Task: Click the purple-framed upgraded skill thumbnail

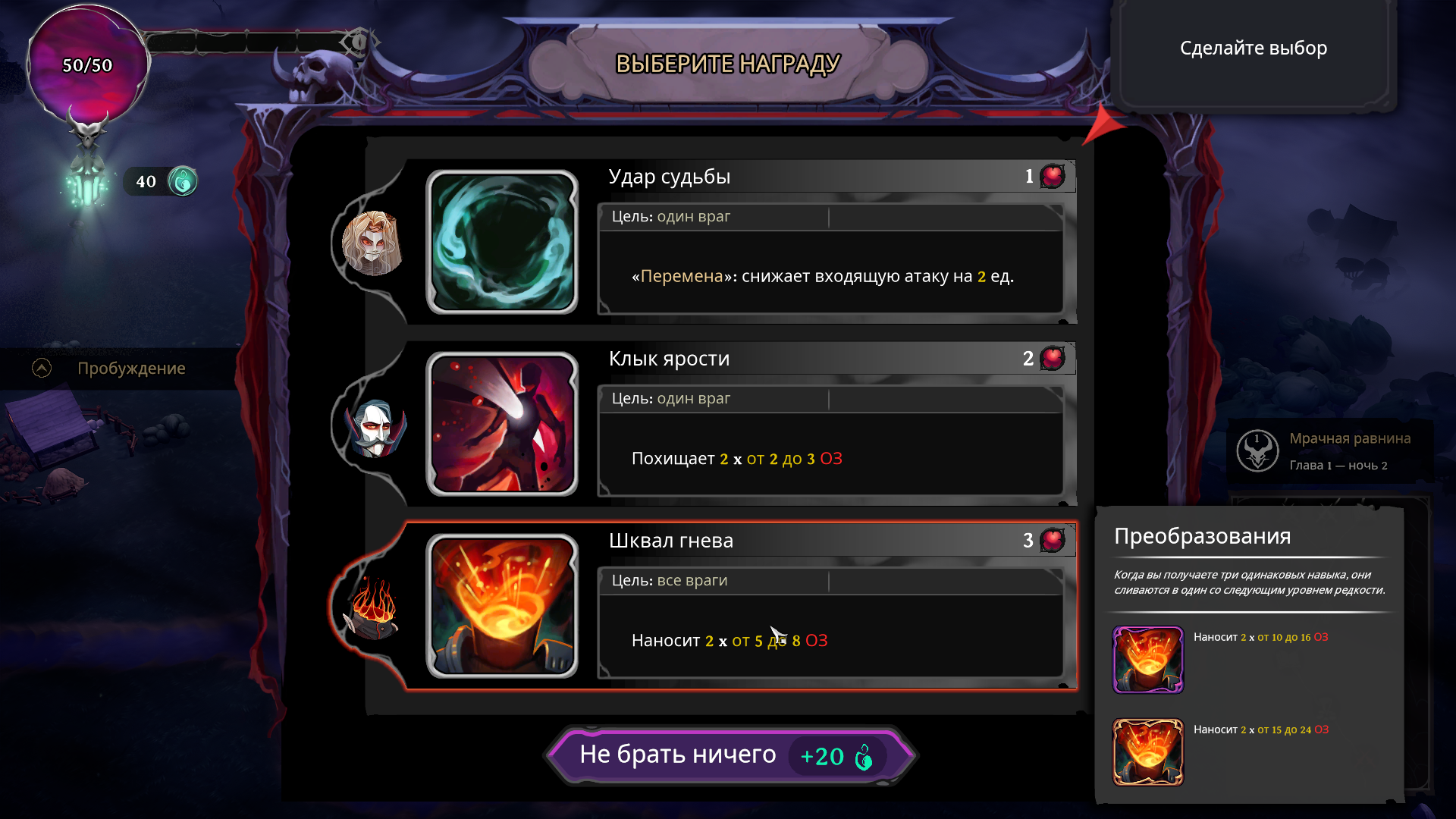Action: pyautogui.click(x=1147, y=659)
